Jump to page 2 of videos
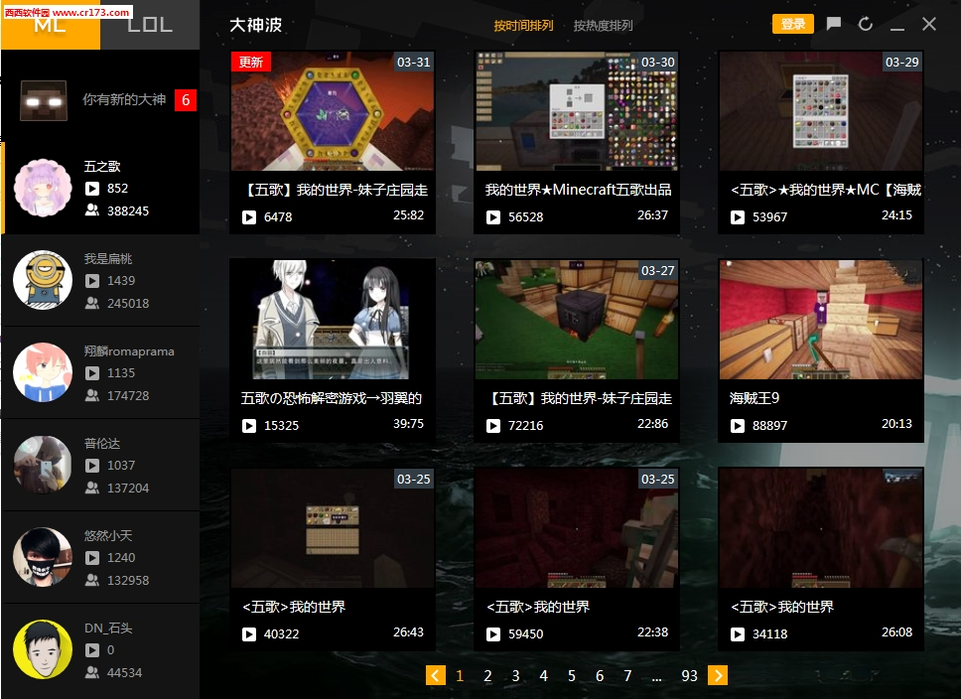Screen dimensions: 961x699 [487, 676]
